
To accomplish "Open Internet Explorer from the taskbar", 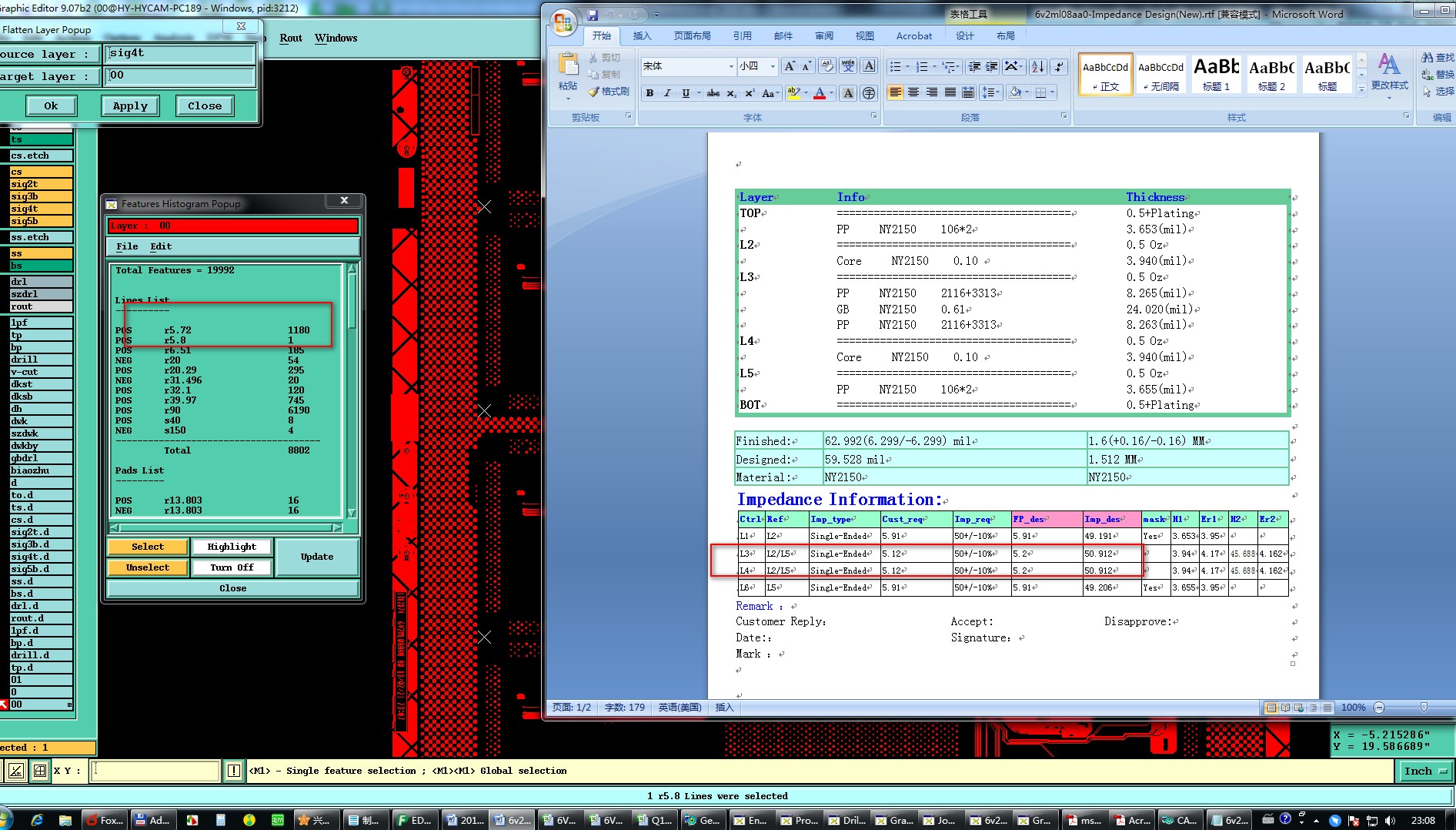I will click(36, 820).
